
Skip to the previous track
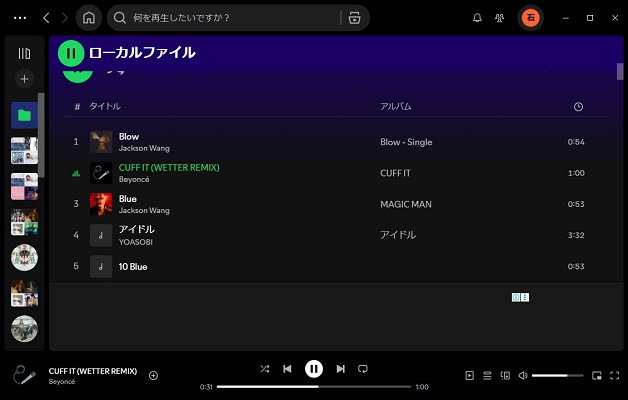(287, 369)
